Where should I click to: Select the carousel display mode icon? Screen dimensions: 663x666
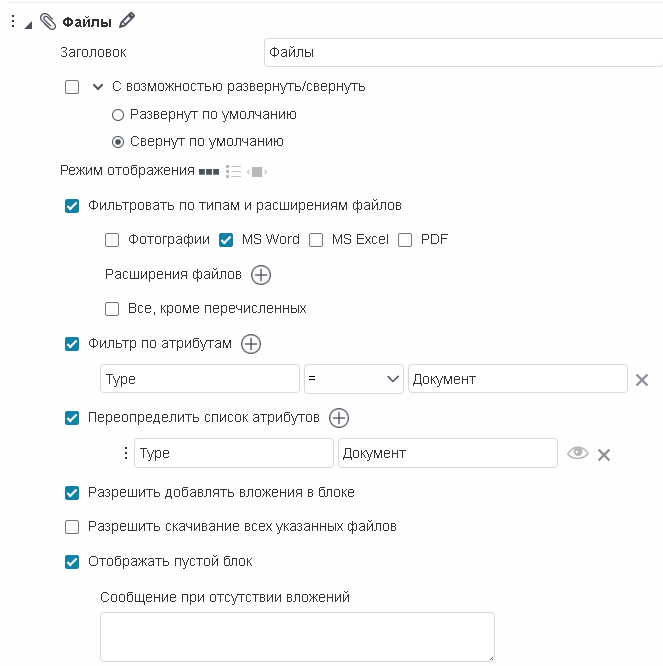coord(257,172)
